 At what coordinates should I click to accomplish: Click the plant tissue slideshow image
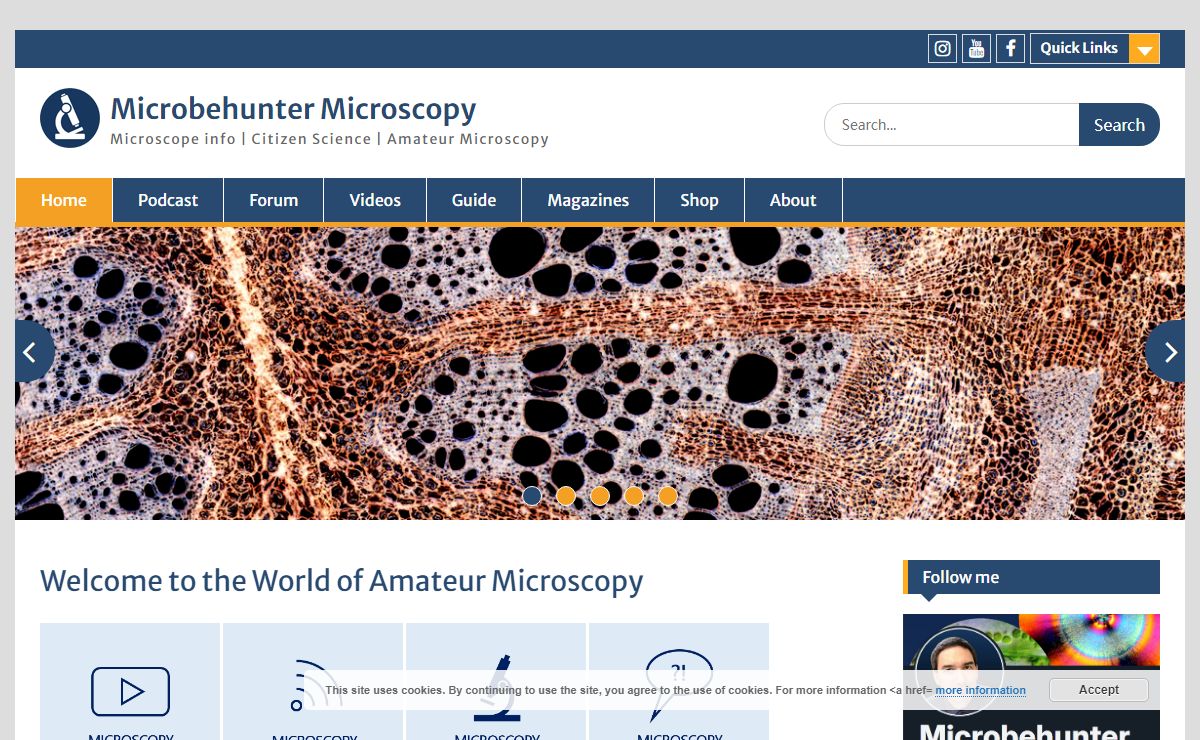click(600, 373)
